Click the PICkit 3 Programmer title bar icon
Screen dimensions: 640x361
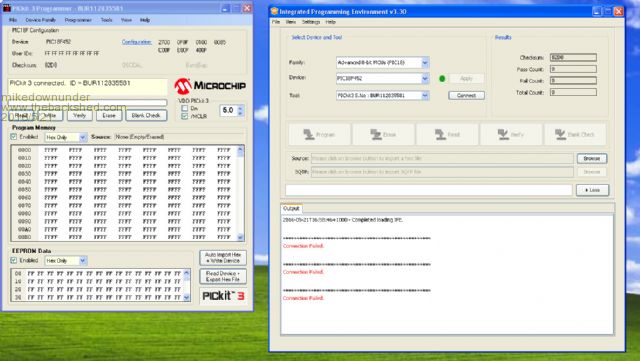click(x=6, y=8)
